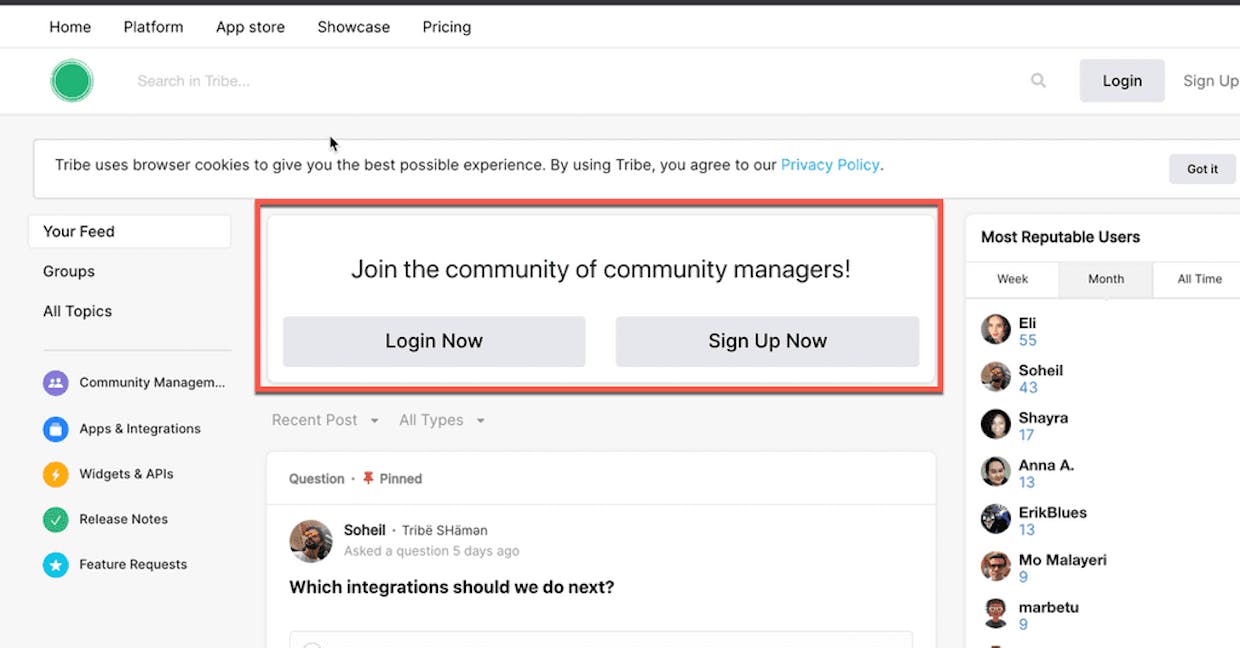
Task: Open Widgets & APIs lightning icon
Action: point(56,474)
